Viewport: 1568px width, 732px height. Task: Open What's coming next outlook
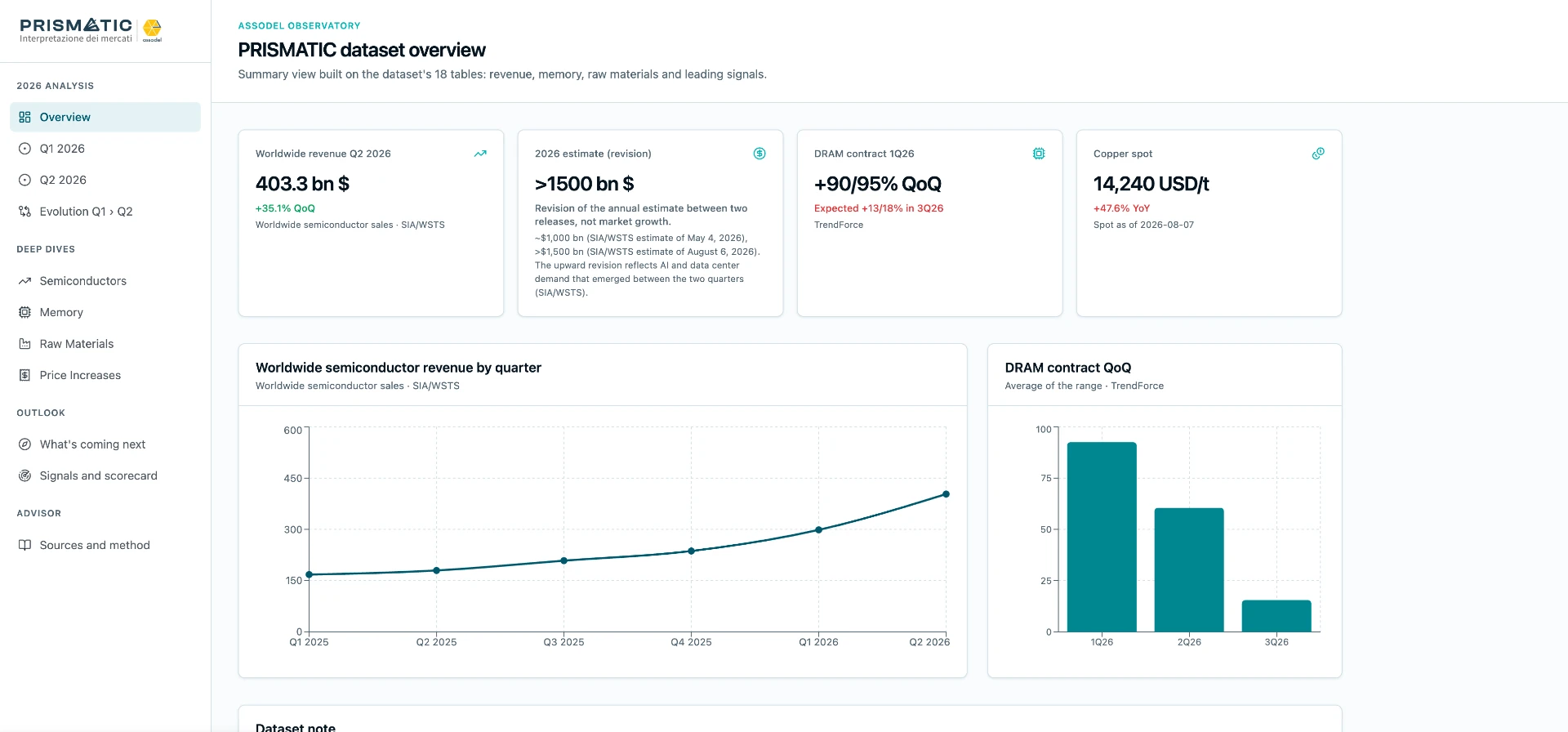105,444
